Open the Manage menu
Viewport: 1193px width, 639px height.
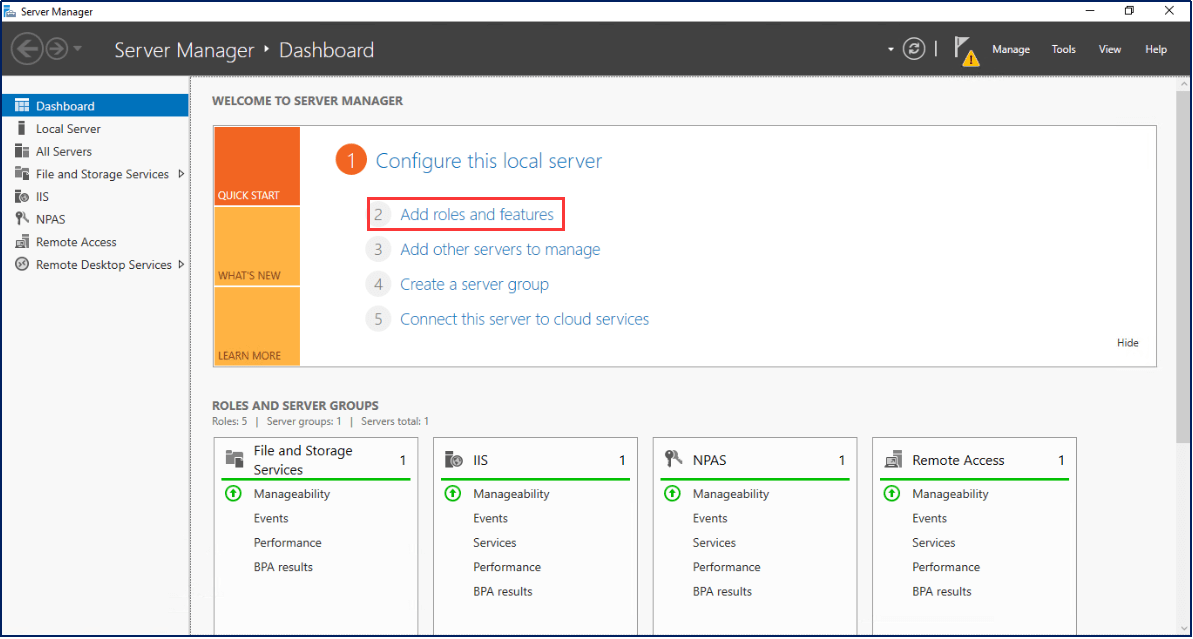(1010, 50)
